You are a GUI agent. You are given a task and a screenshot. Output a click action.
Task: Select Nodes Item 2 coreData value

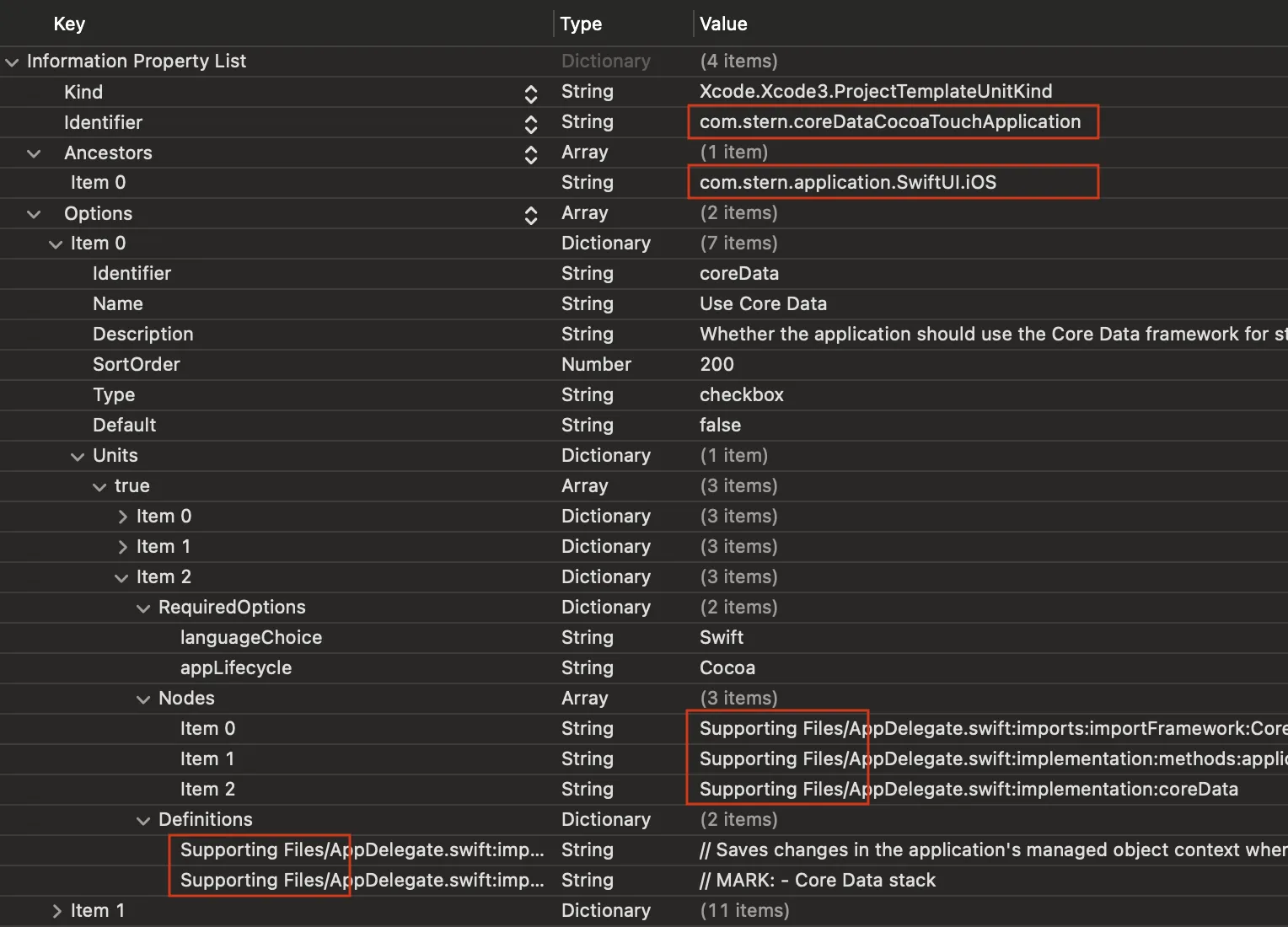969,789
